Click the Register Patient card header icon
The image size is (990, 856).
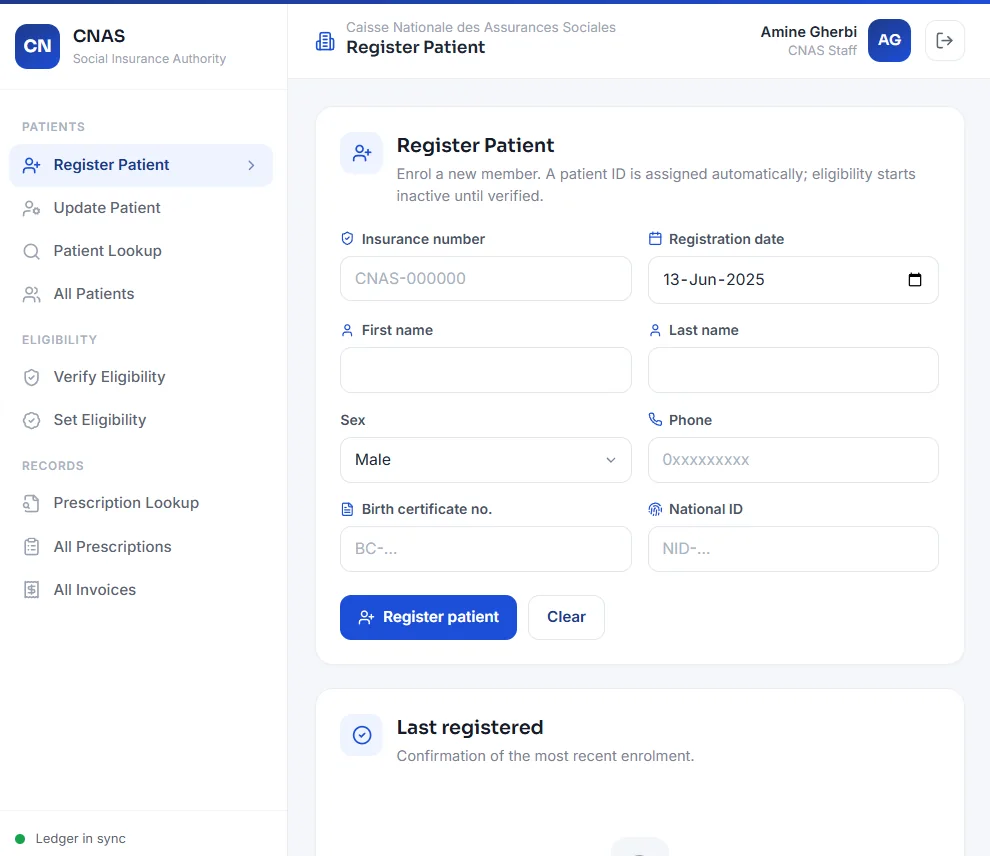(362, 153)
